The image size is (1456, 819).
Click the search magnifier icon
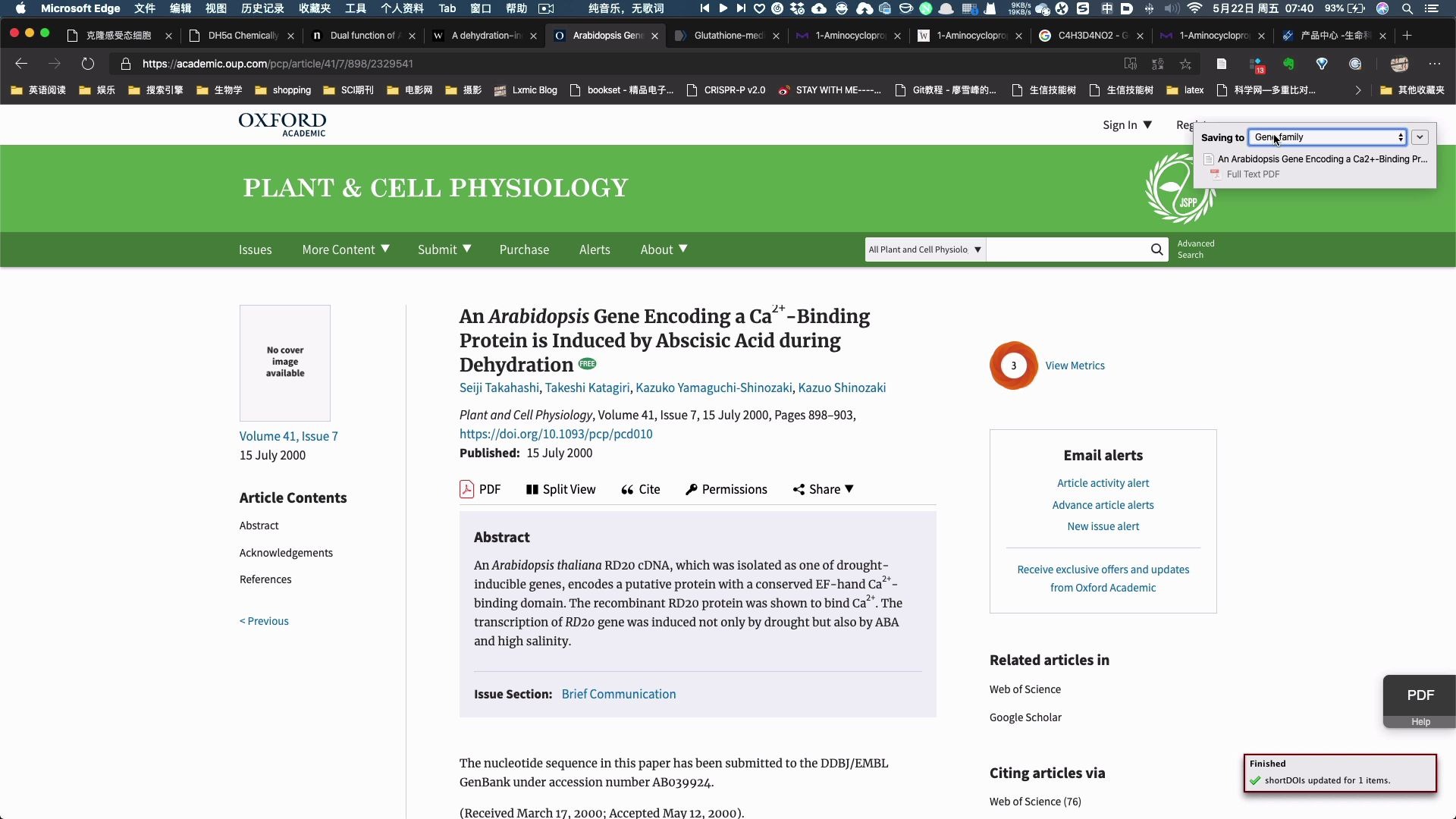(x=1156, y=249)
